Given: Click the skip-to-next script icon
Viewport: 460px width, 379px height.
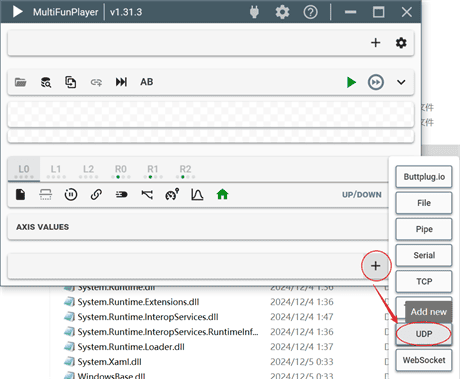Looking at the screenshot, I should [121, 82].
